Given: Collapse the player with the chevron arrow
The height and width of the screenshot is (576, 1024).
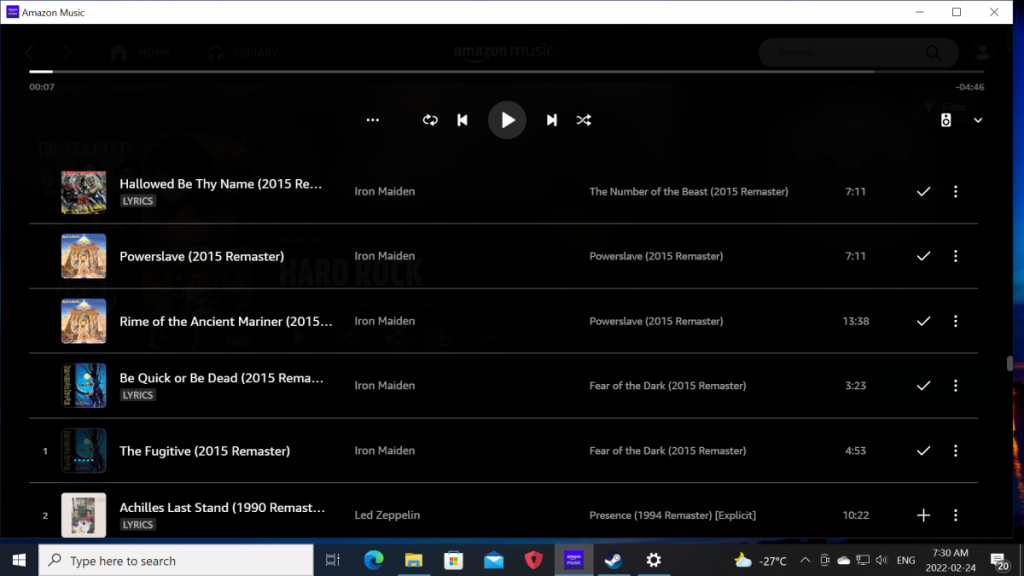Looking at the screenshot, I should click(978, 120).
